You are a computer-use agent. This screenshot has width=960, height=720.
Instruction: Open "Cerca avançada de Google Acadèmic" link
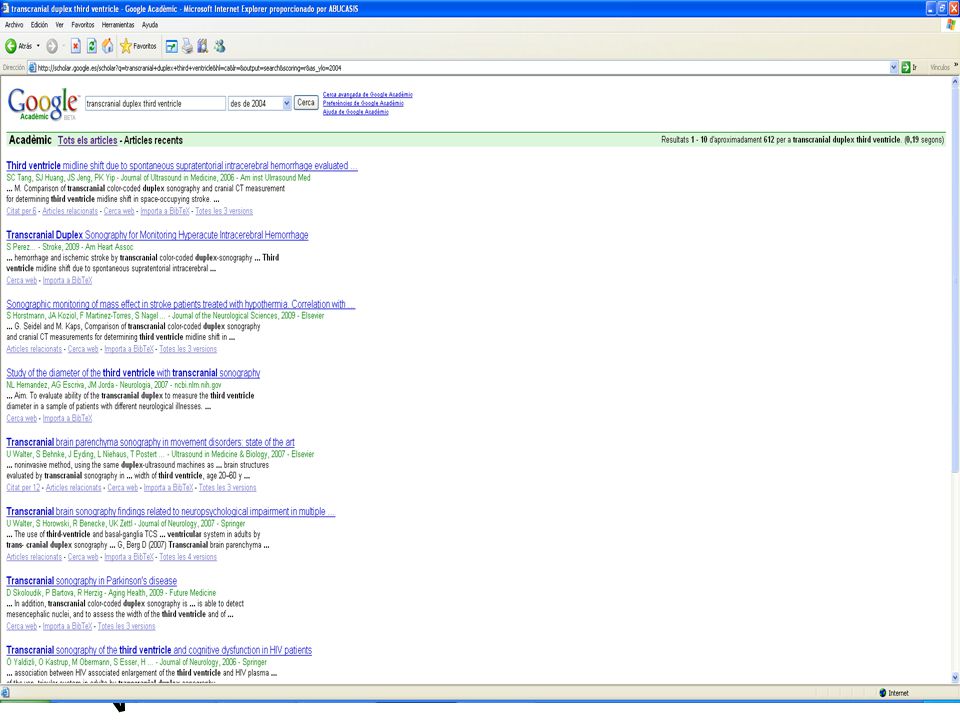[x=367, y=95]
